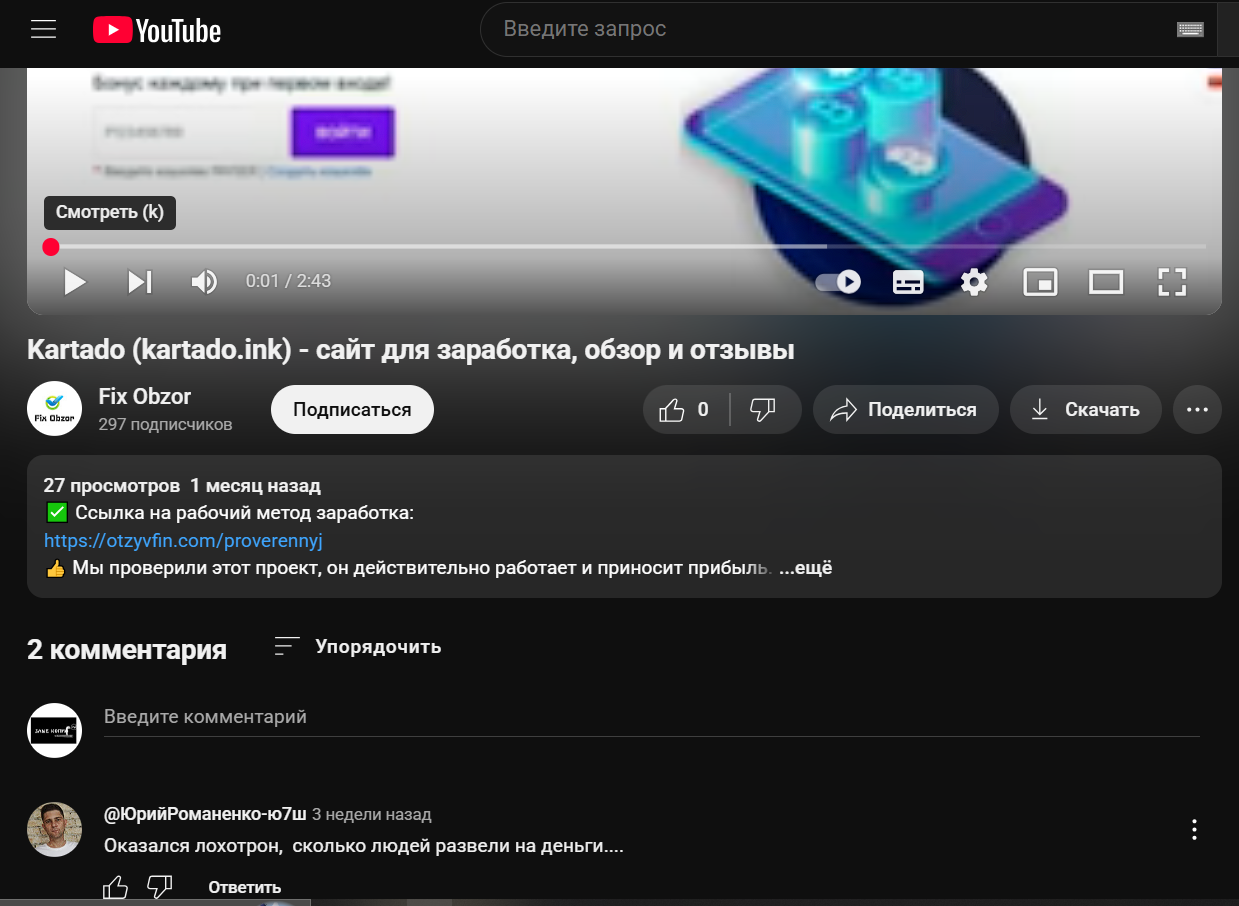Viewport: 1239px width, 906px height.
Task: Click '297 подписчиков' subscriber count
Action: pos(165,424)
